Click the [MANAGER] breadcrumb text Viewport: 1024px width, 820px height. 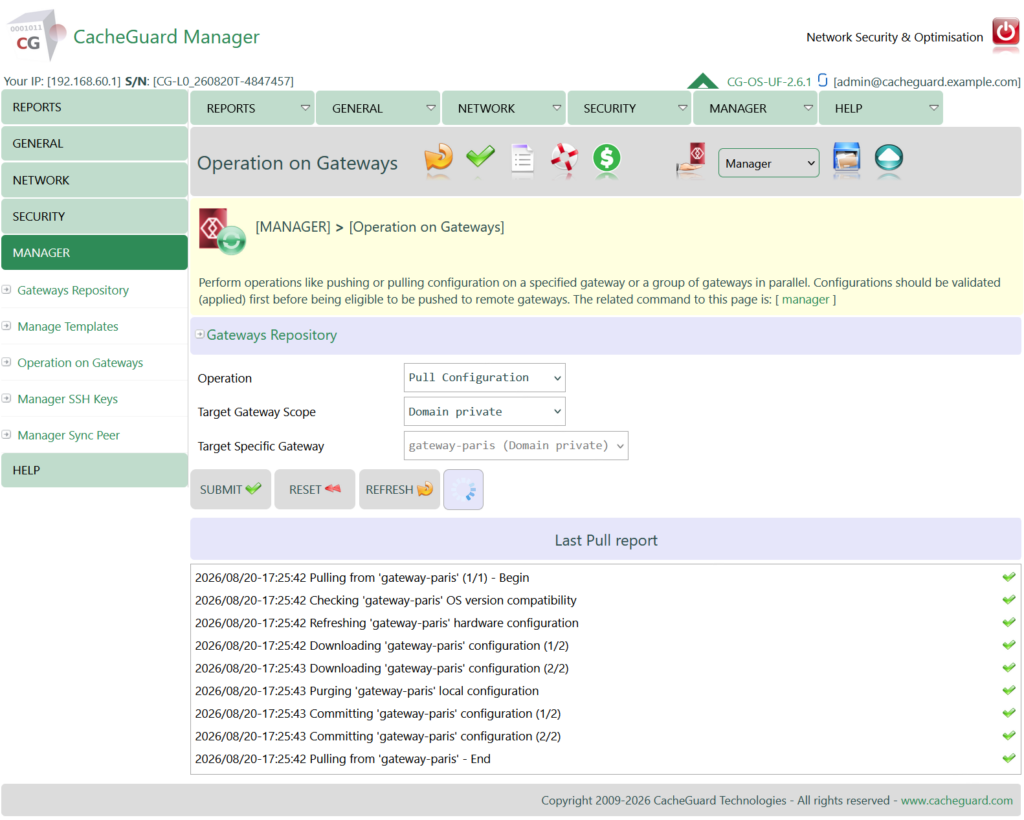(x=293, y=227)
